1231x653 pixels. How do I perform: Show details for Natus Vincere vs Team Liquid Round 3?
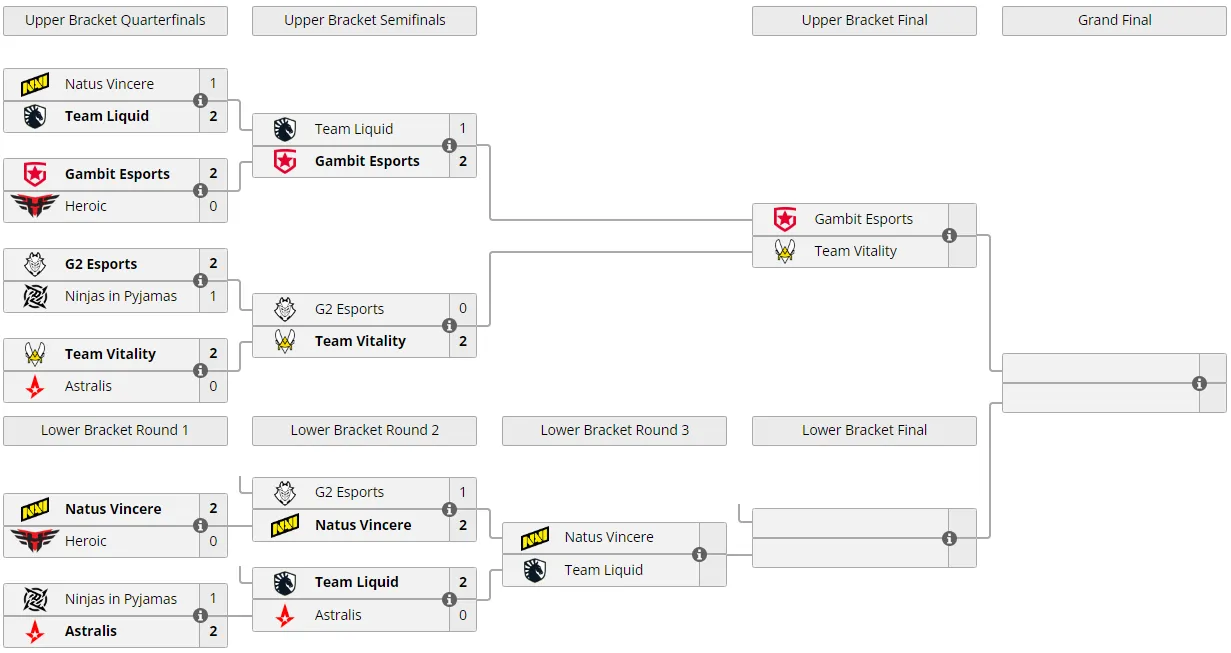[x=699, y=554]
